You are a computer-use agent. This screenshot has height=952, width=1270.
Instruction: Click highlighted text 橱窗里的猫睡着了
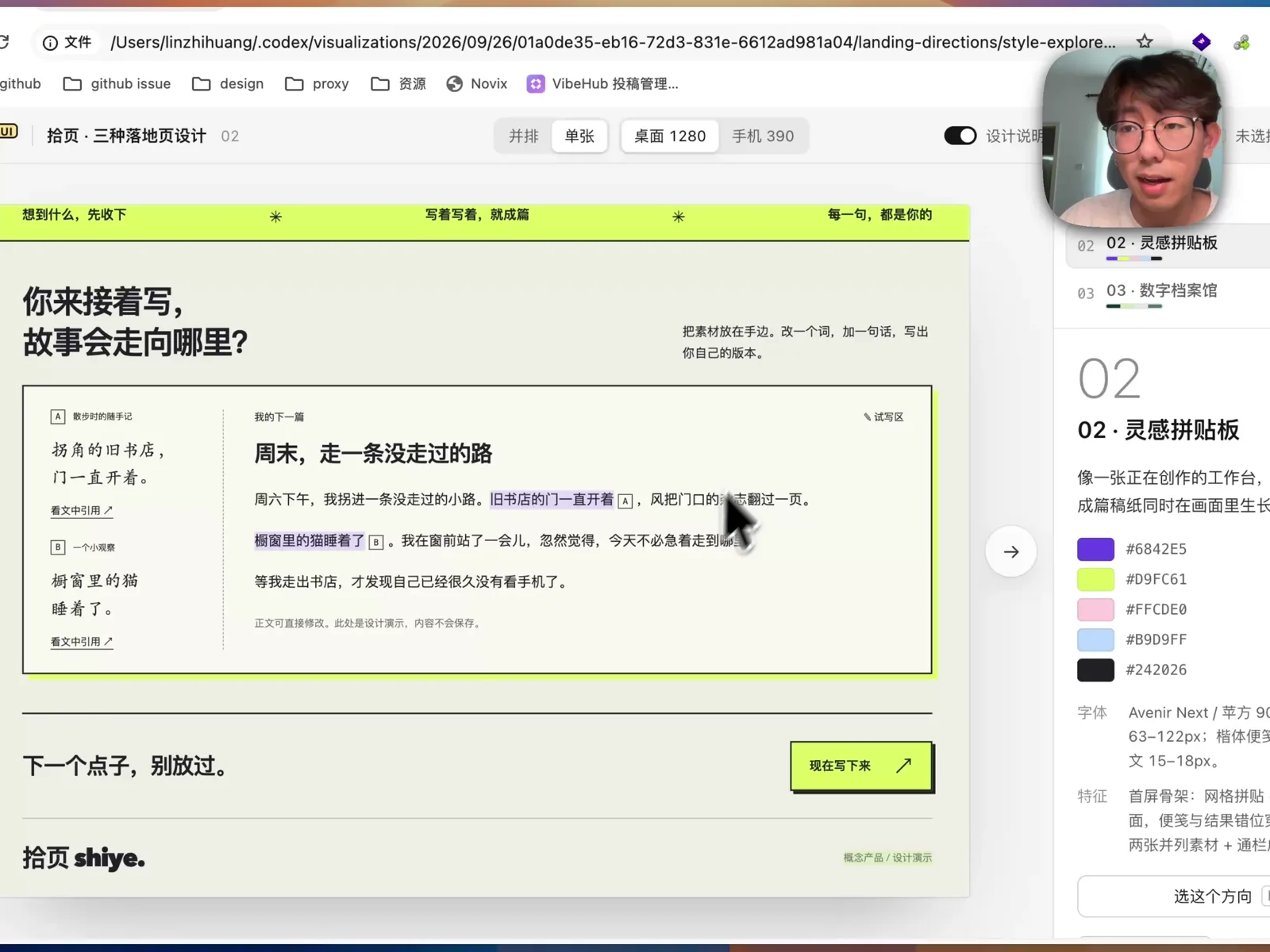tap(309, 541)
